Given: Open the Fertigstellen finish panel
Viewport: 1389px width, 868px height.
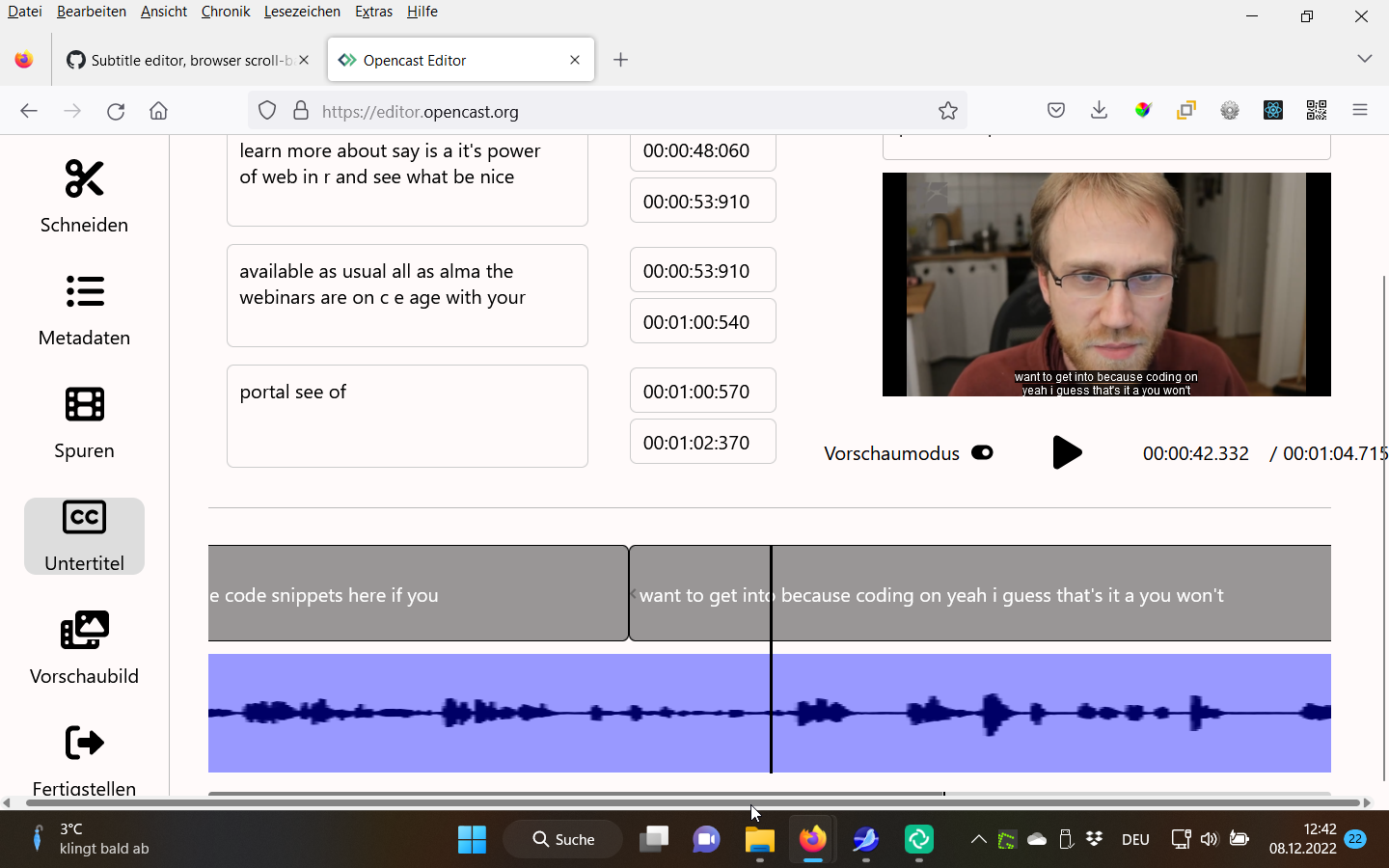Looking at the screenshot, I should click(84, 762).
